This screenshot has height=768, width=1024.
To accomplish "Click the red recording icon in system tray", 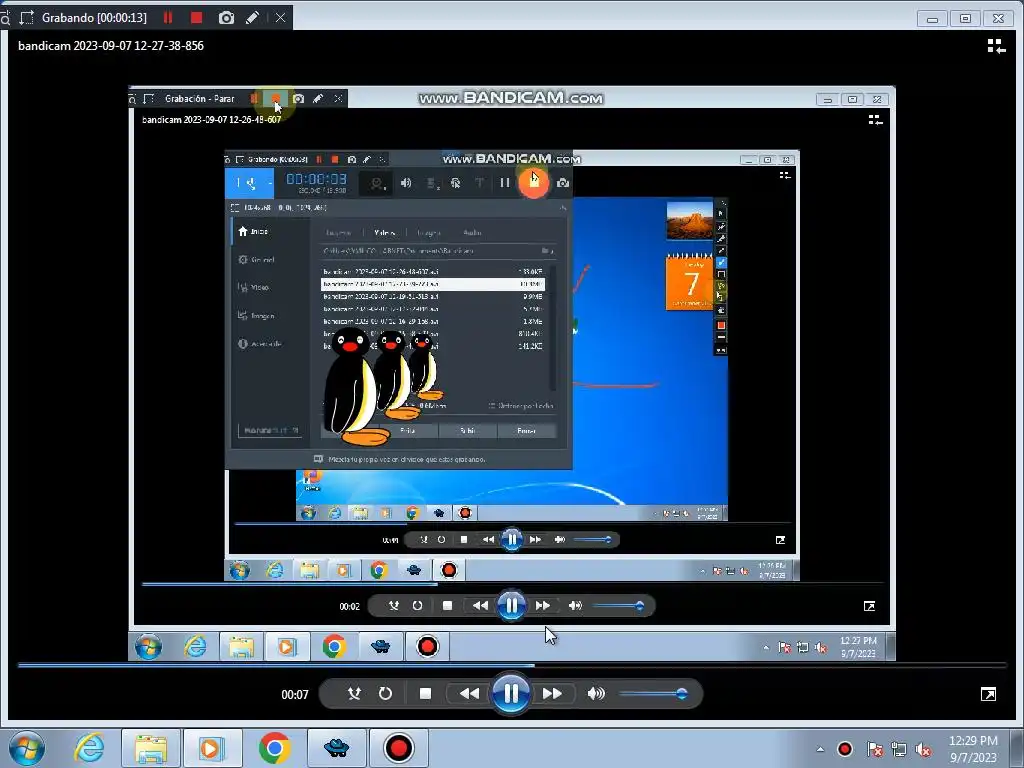I will tap(845, 749).
